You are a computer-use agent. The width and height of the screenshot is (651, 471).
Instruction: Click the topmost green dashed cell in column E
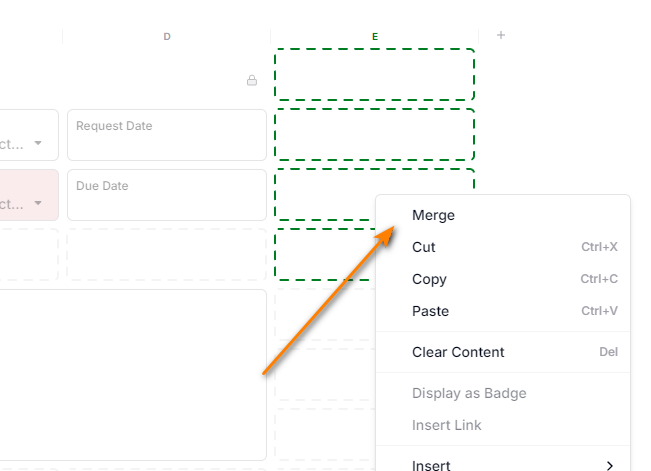pos(374,74)
